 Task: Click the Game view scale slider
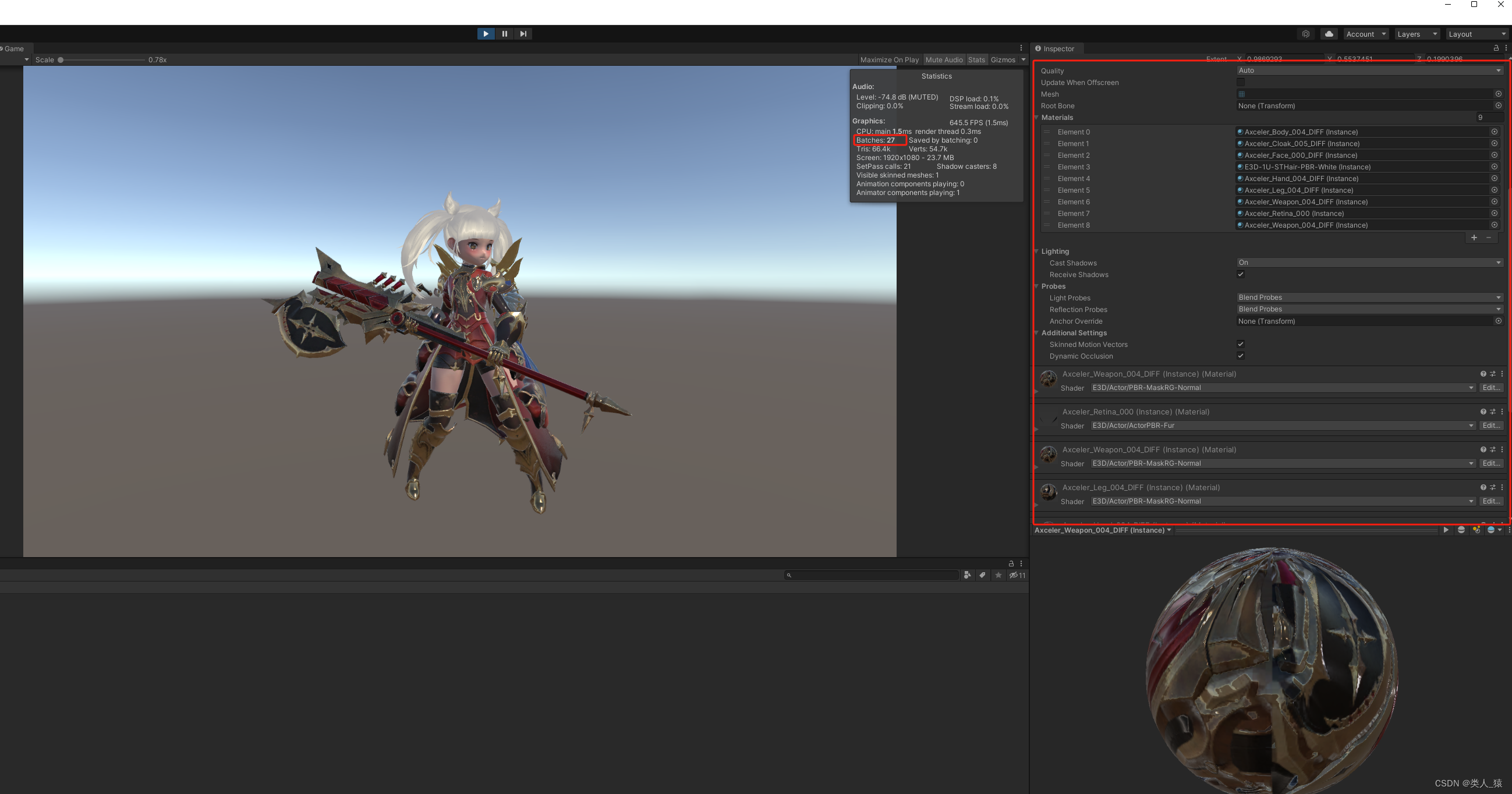[101, 60]
